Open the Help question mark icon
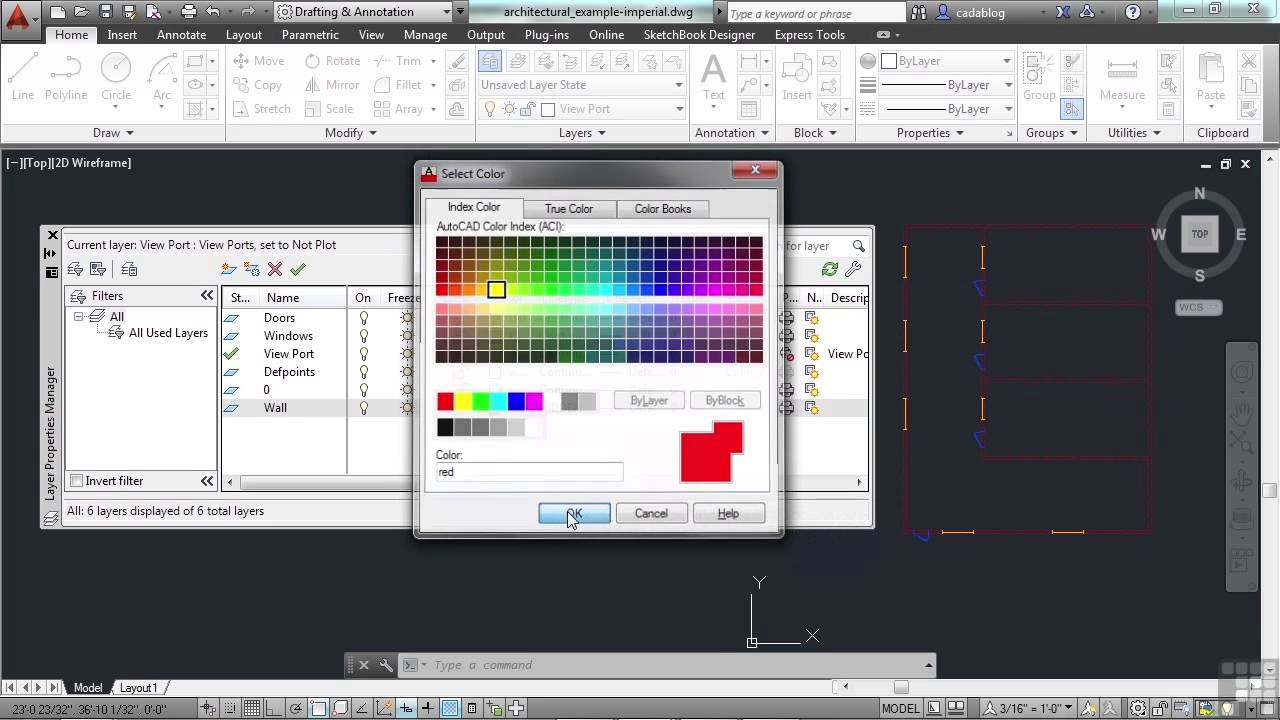The image size is (1280, 720). click(x=1132, y=12)
